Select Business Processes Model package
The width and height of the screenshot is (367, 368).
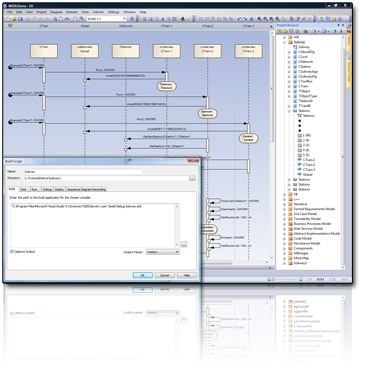(x=312, y=224)
